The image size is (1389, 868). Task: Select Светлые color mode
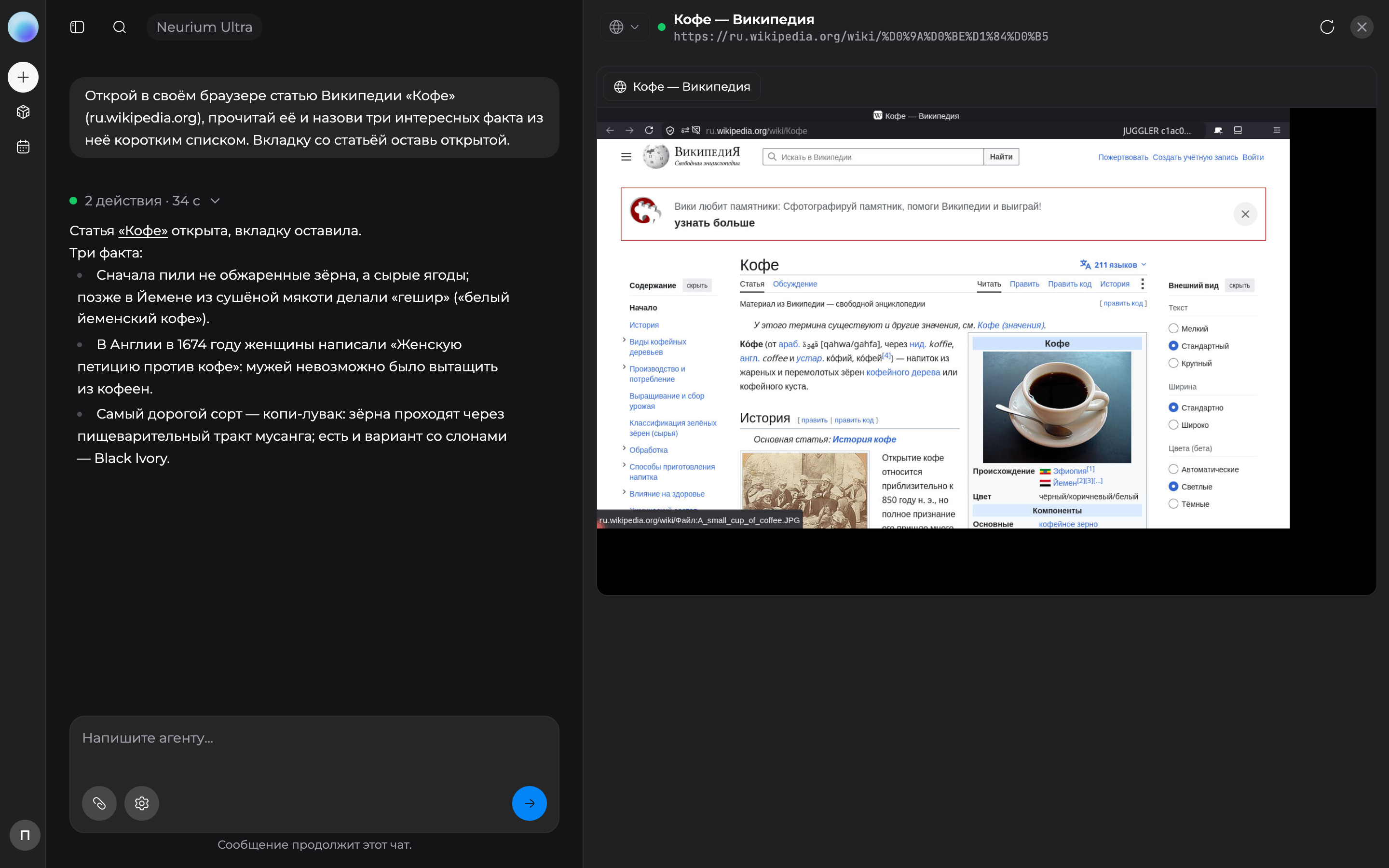pos(1173,487)
